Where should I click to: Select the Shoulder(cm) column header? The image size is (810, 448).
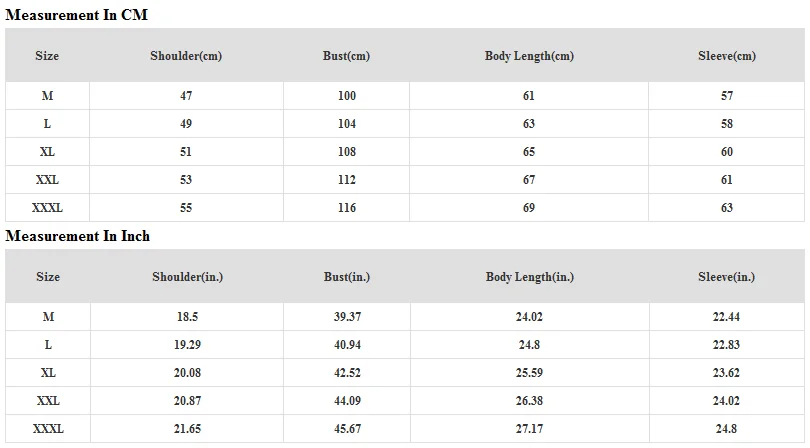(x=186, y=56)
